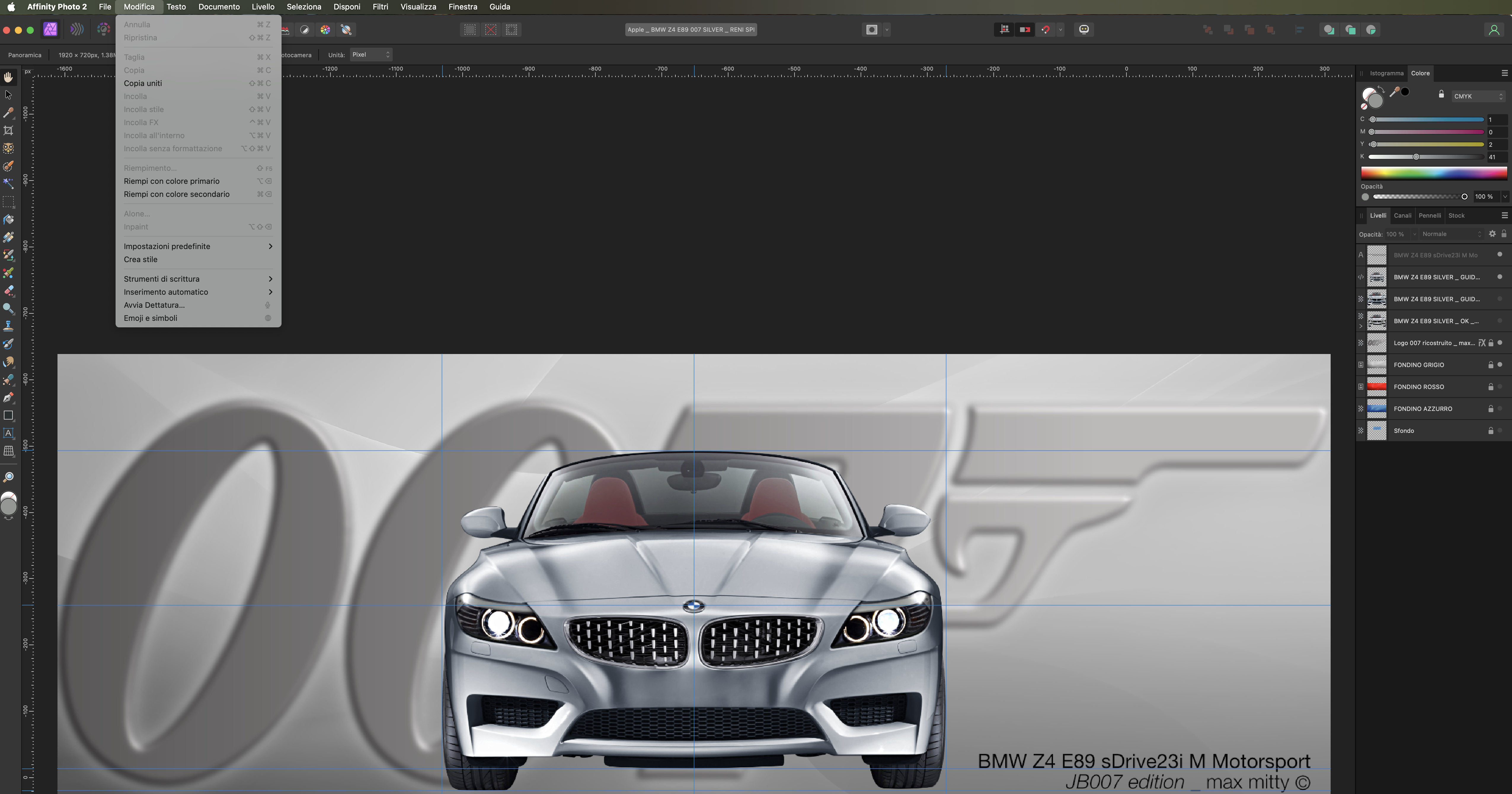Toggle visibility of BMW Z4 E89 sDrive23i text layer

point(1500,255)
